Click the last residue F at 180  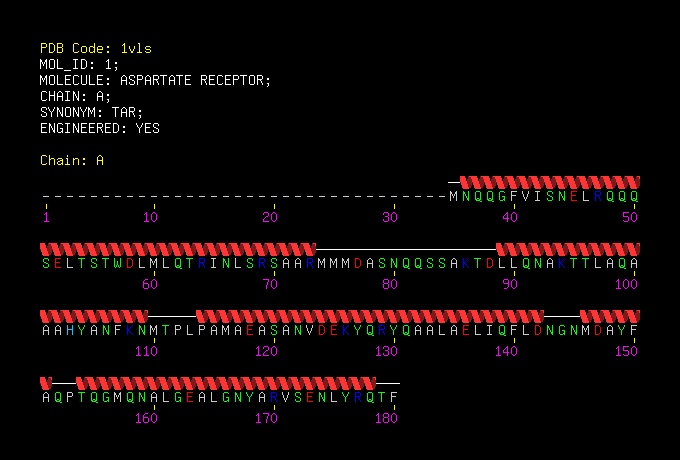click(394, 398)
